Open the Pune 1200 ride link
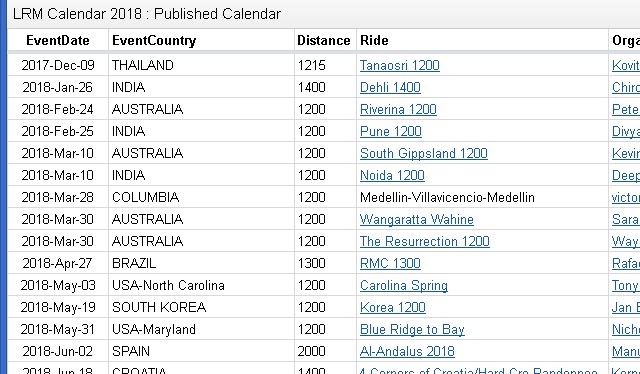Screen dimensions: 640x374 [x=391, y=131]
